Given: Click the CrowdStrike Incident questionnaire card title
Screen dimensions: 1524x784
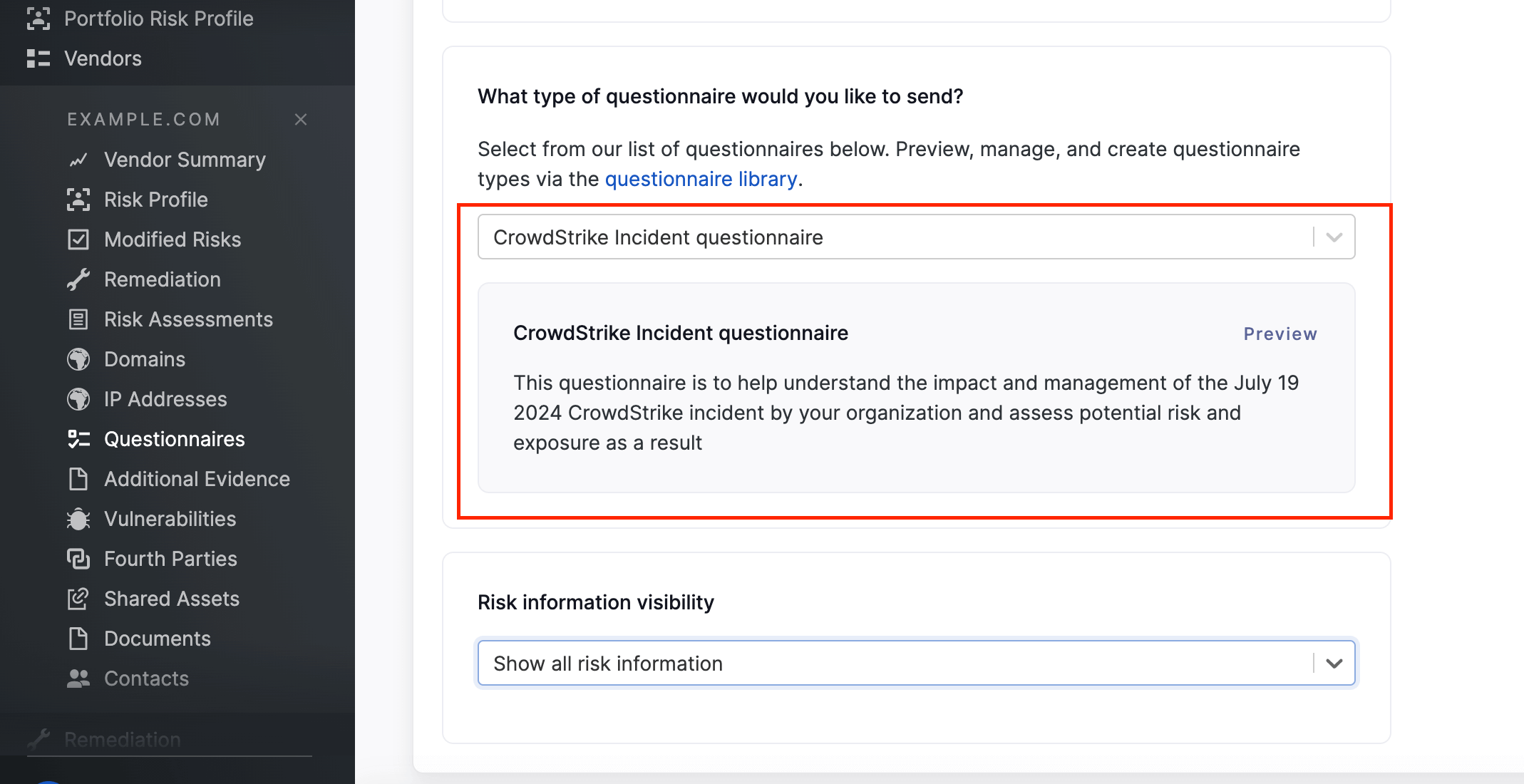Looking at the screenshot, I should (681, 333).
